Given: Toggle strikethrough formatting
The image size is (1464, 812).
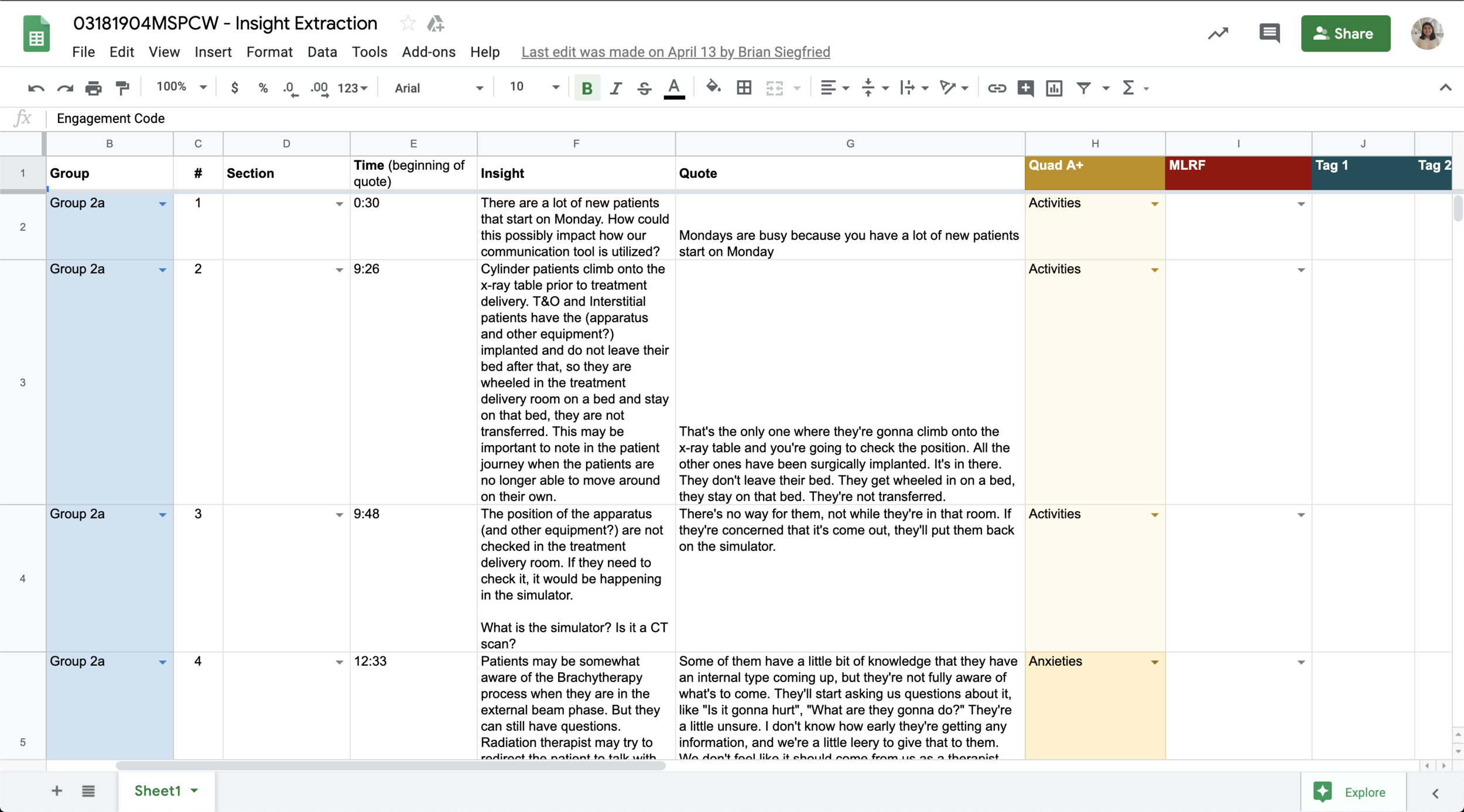Looking at the screenshot, I should click(644, 88).
